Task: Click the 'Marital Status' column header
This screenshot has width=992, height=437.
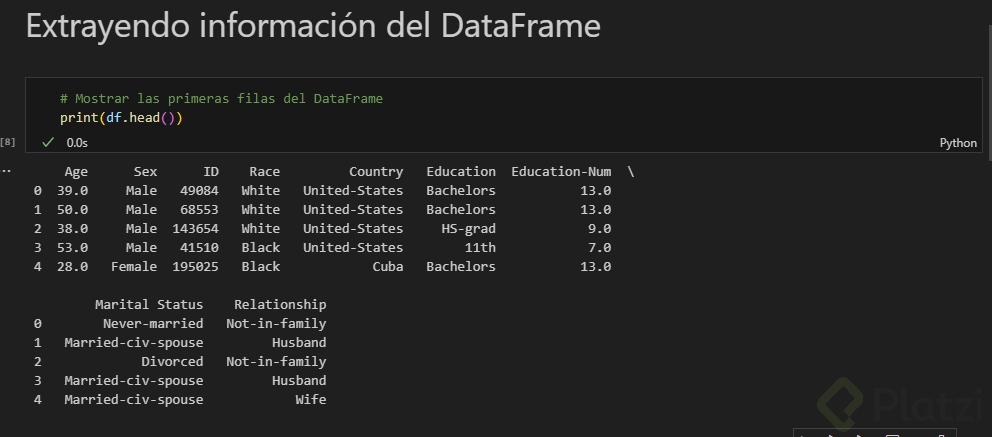Action: point(149,305)
